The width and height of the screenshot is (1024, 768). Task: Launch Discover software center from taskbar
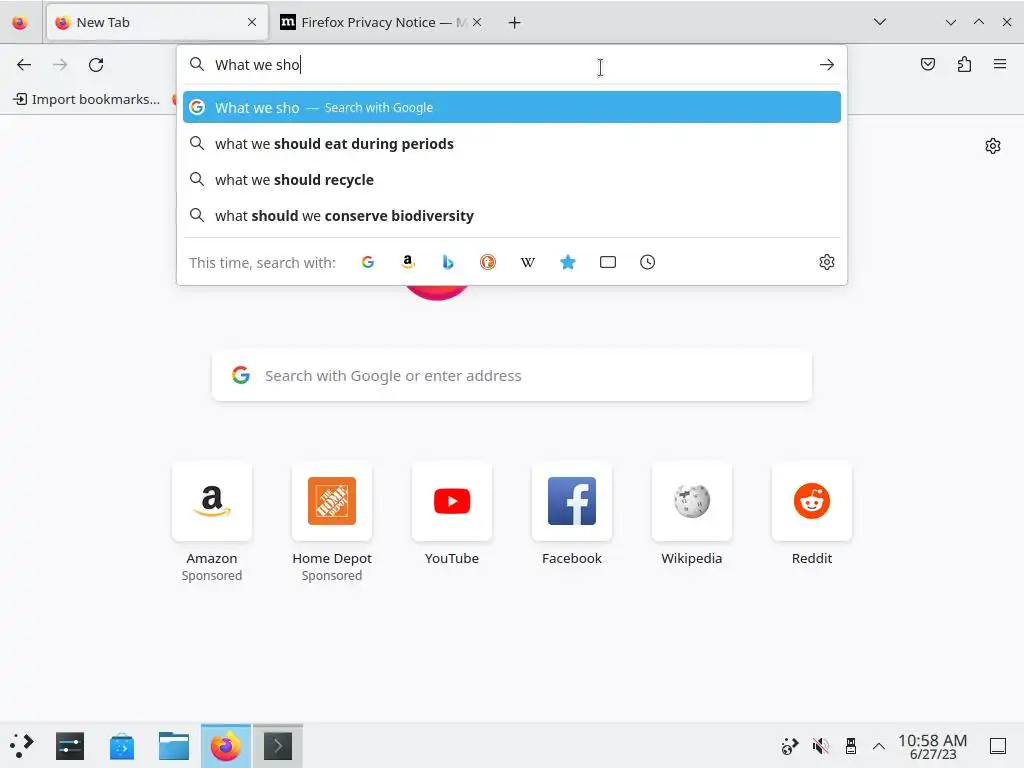coord(122,746)
